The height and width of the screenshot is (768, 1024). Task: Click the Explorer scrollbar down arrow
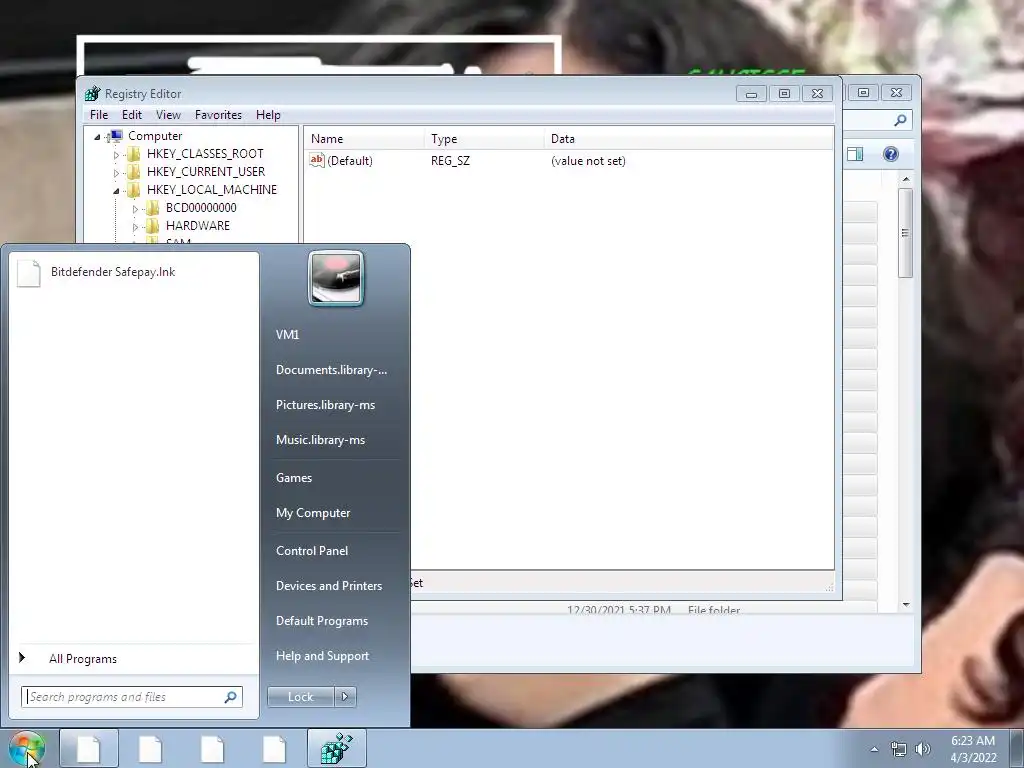(906, 605)
